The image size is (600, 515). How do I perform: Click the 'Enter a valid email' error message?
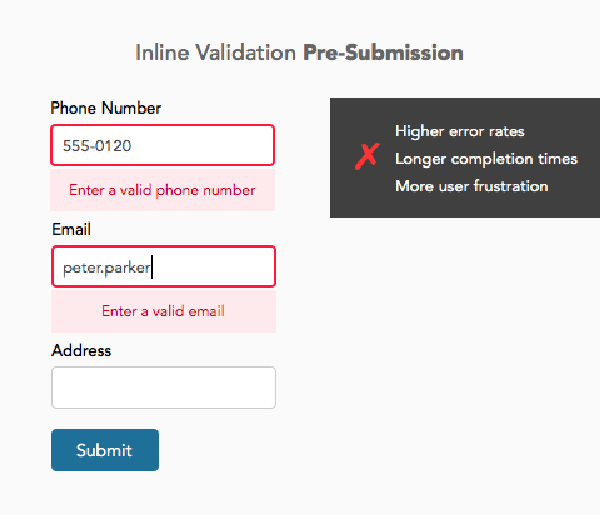163,311
